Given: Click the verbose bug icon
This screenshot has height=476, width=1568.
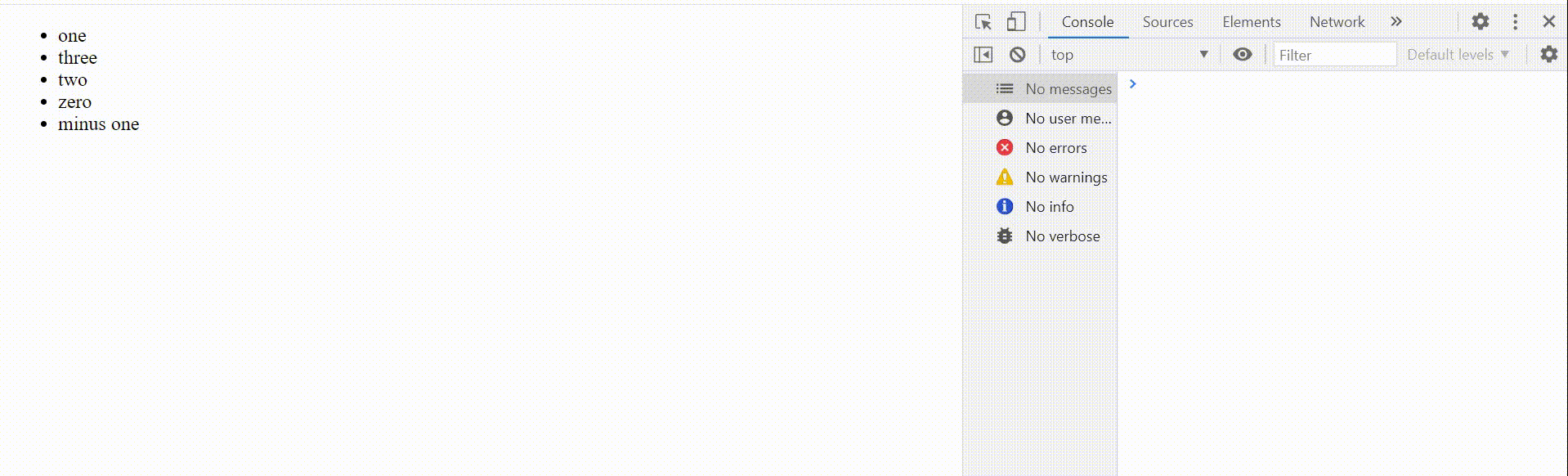Looking at the screenshot, I should (x=1005, y=236).
